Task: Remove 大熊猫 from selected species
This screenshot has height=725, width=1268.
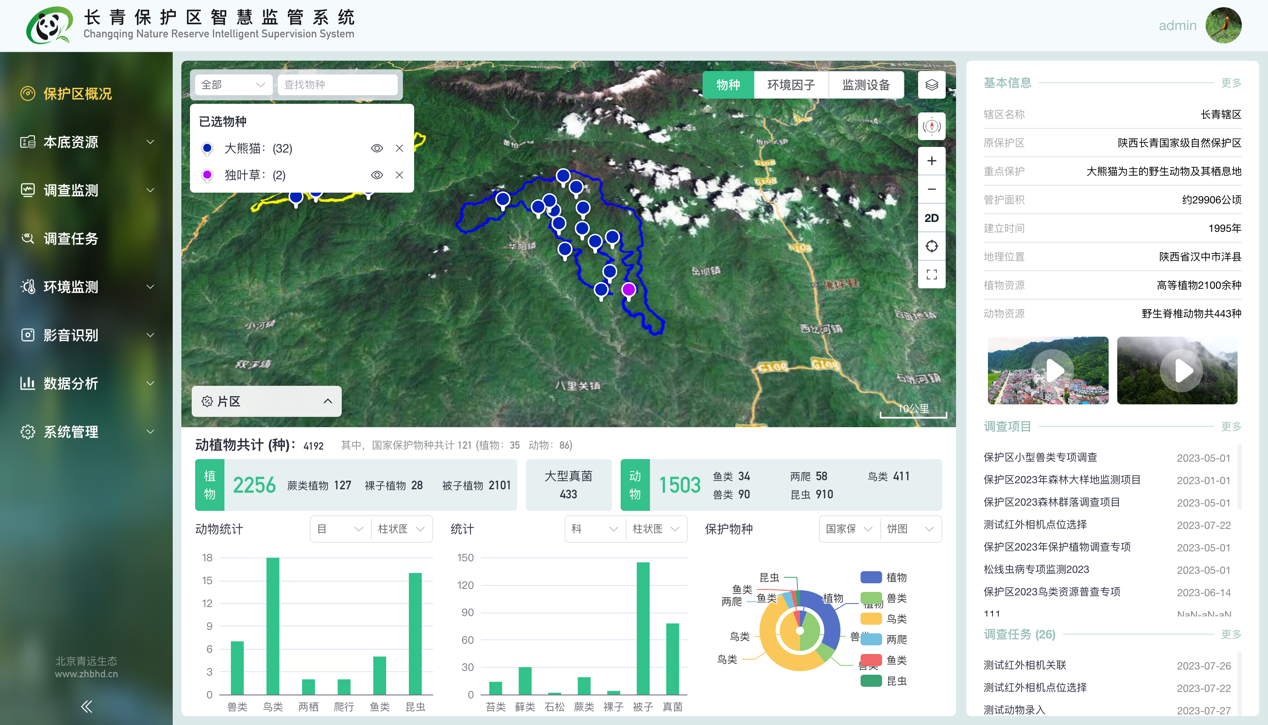Action: tap(399, 148)
